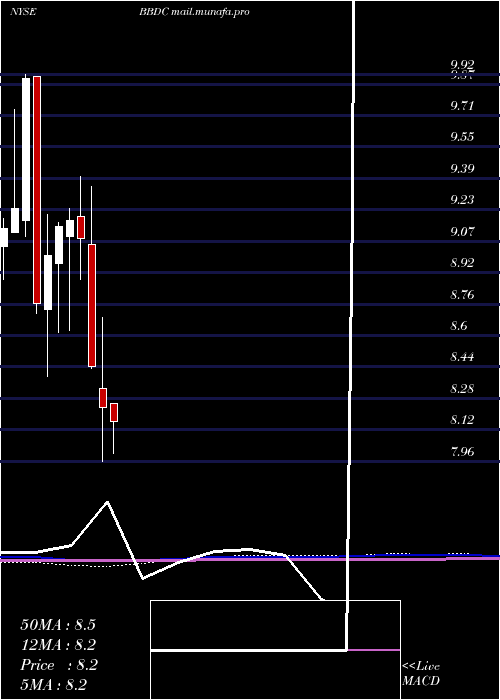This screenshot has width=500, height=700.
Task: Select the 7.96 price axis label
Action: (x=462, y=451)
